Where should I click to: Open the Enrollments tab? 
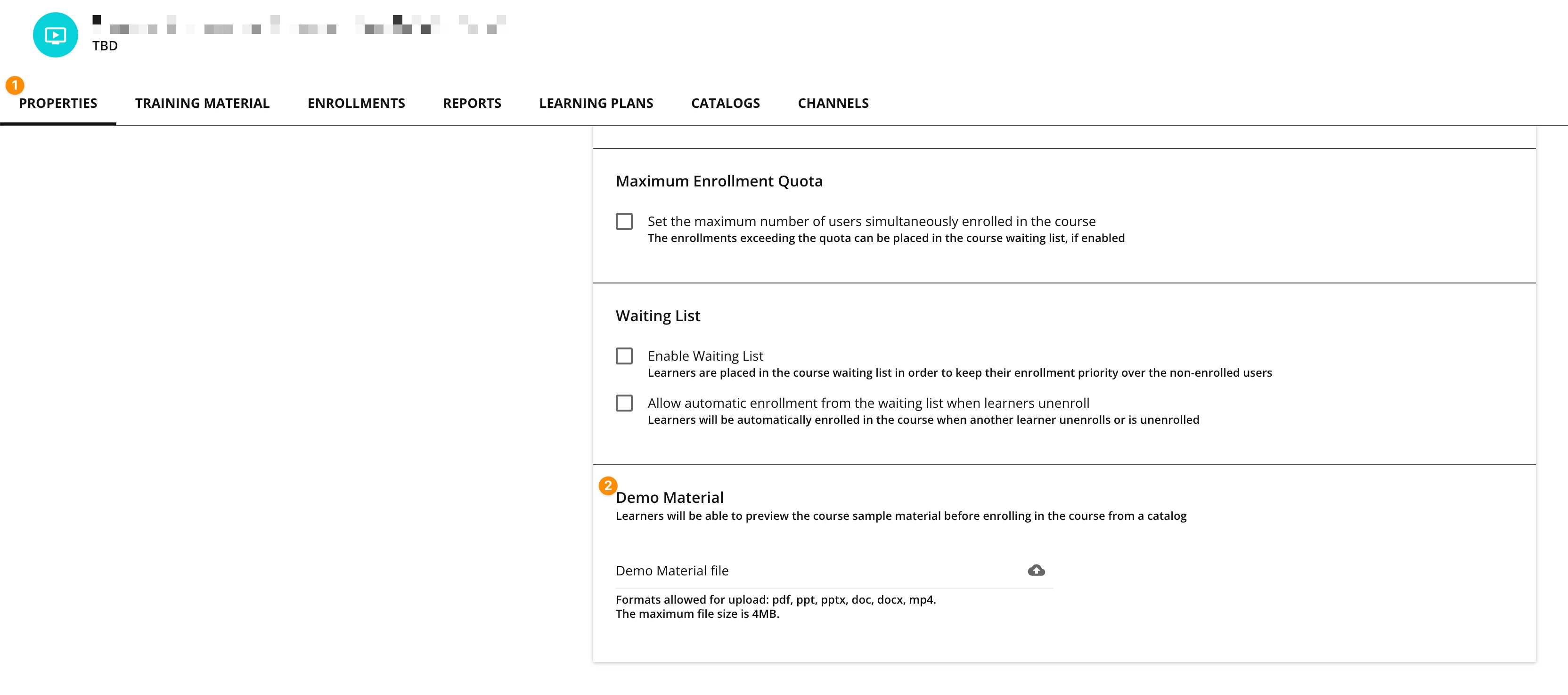coord(356,104)
